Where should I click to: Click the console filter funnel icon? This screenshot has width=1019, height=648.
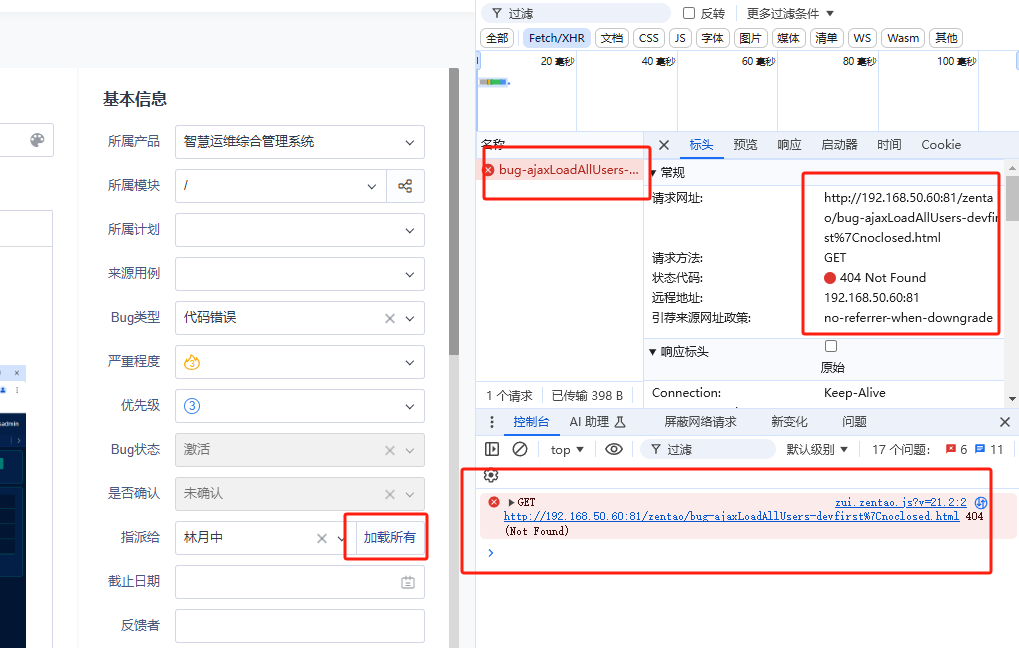(656, 449)
